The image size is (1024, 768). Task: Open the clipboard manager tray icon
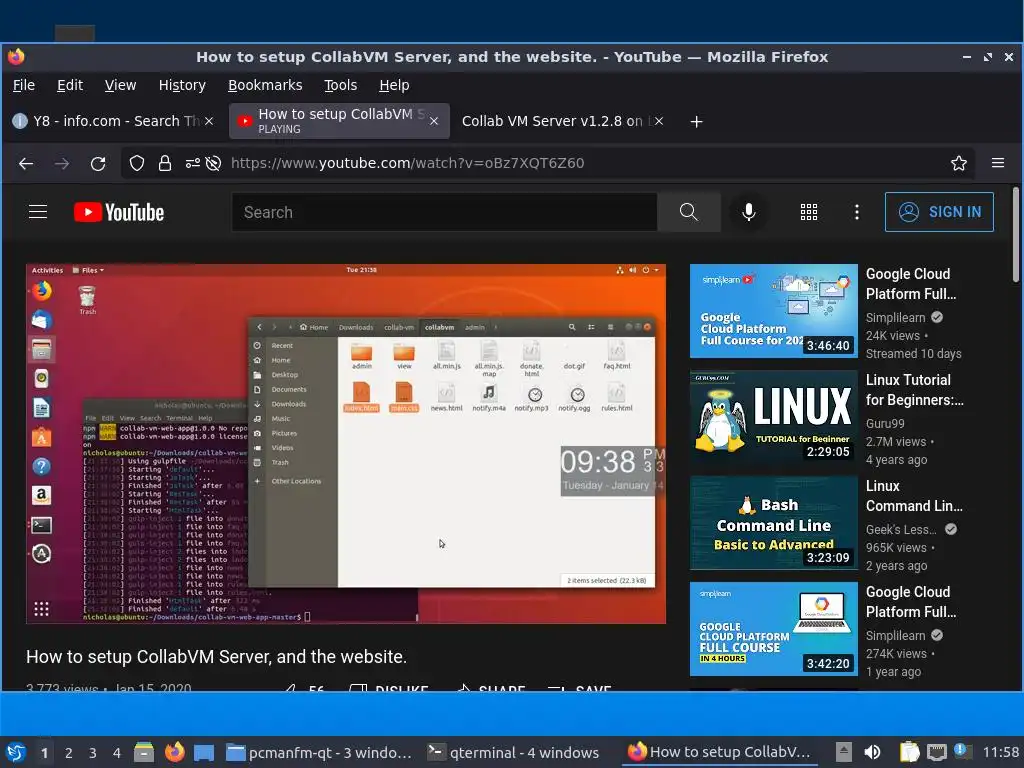[x=909, y=752]
